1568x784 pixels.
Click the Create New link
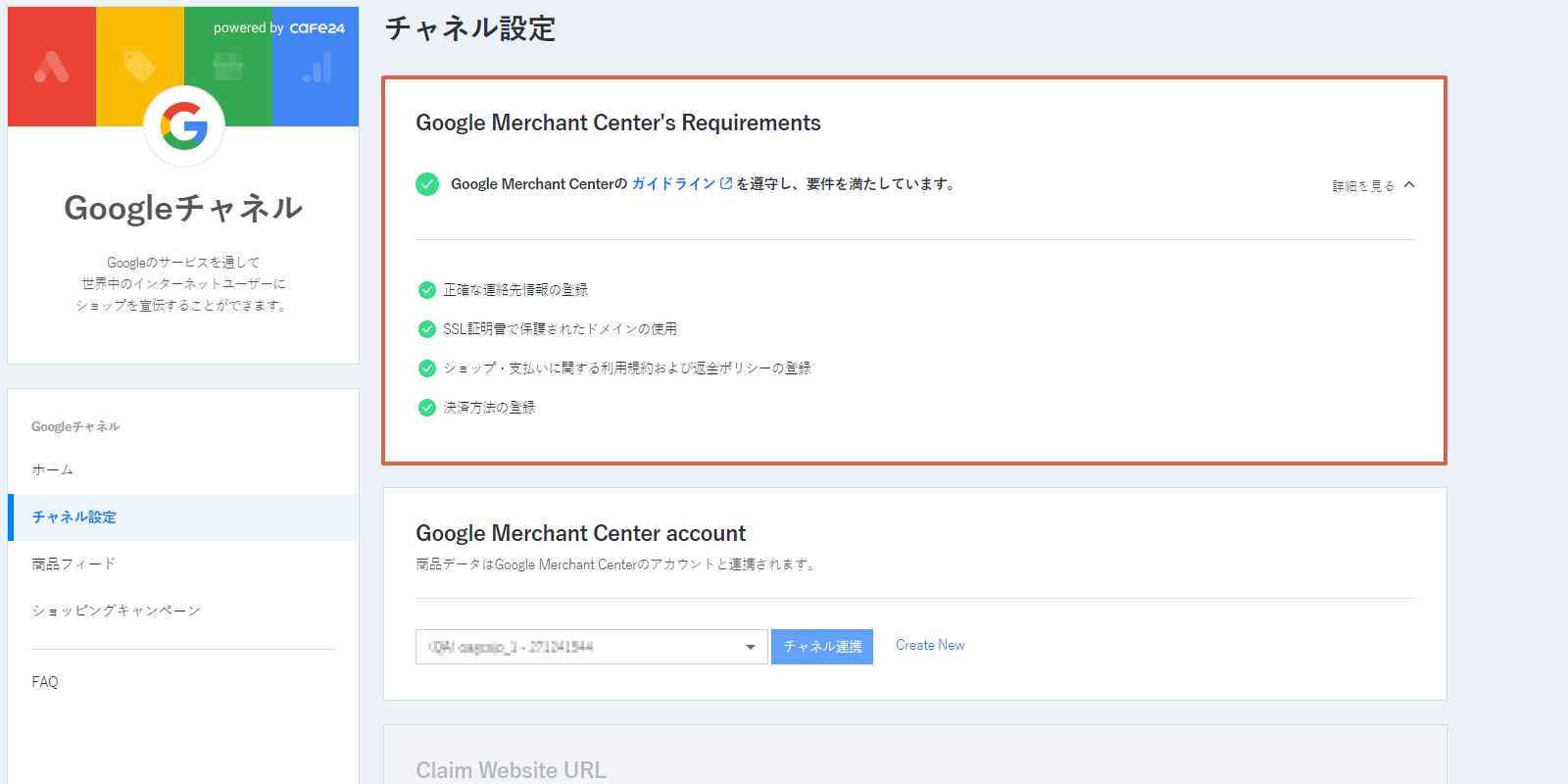point(930,645)
